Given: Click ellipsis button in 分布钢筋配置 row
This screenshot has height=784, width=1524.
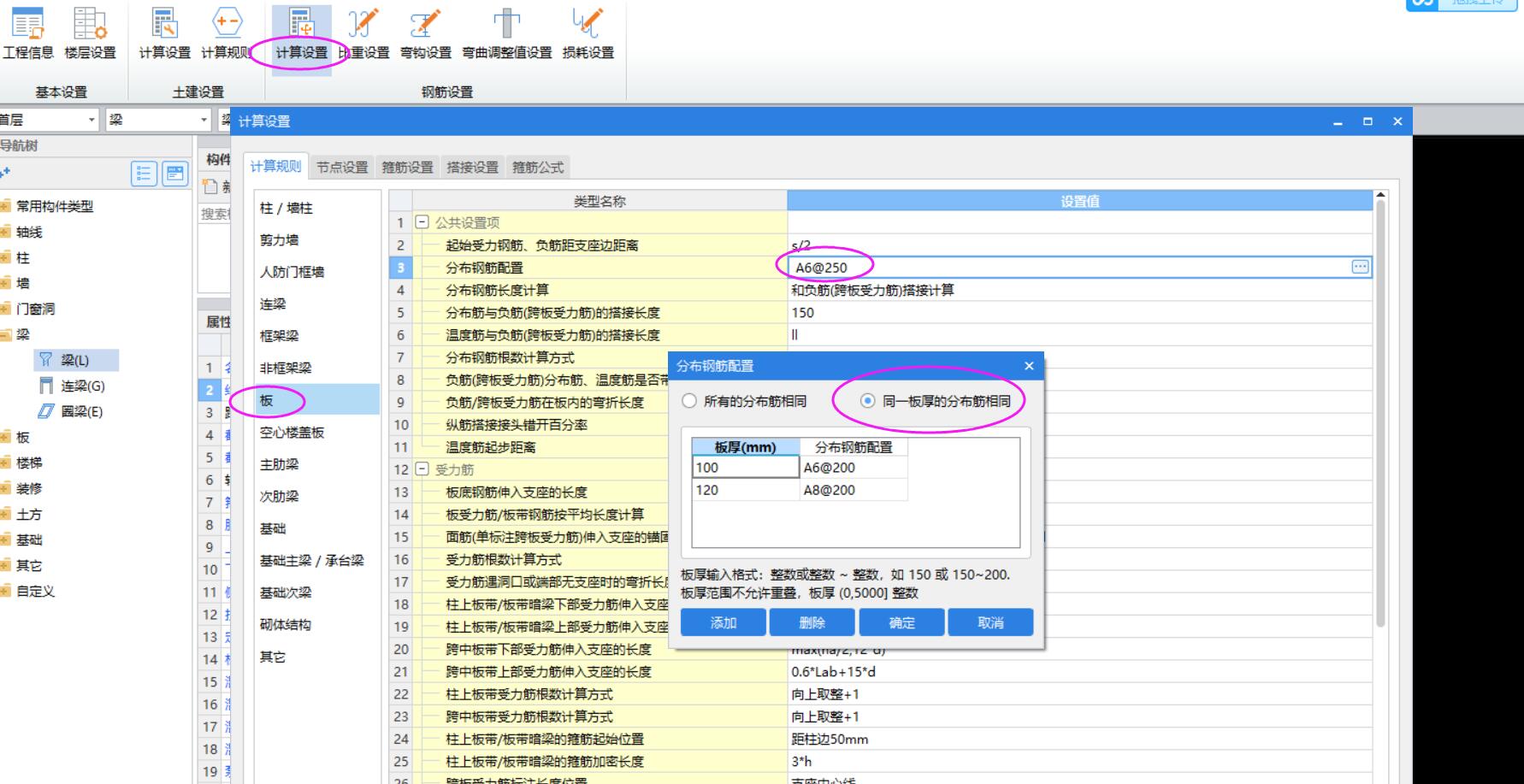Looking at the screenshot, I should pyautogui.click(x=1360, y=267).
